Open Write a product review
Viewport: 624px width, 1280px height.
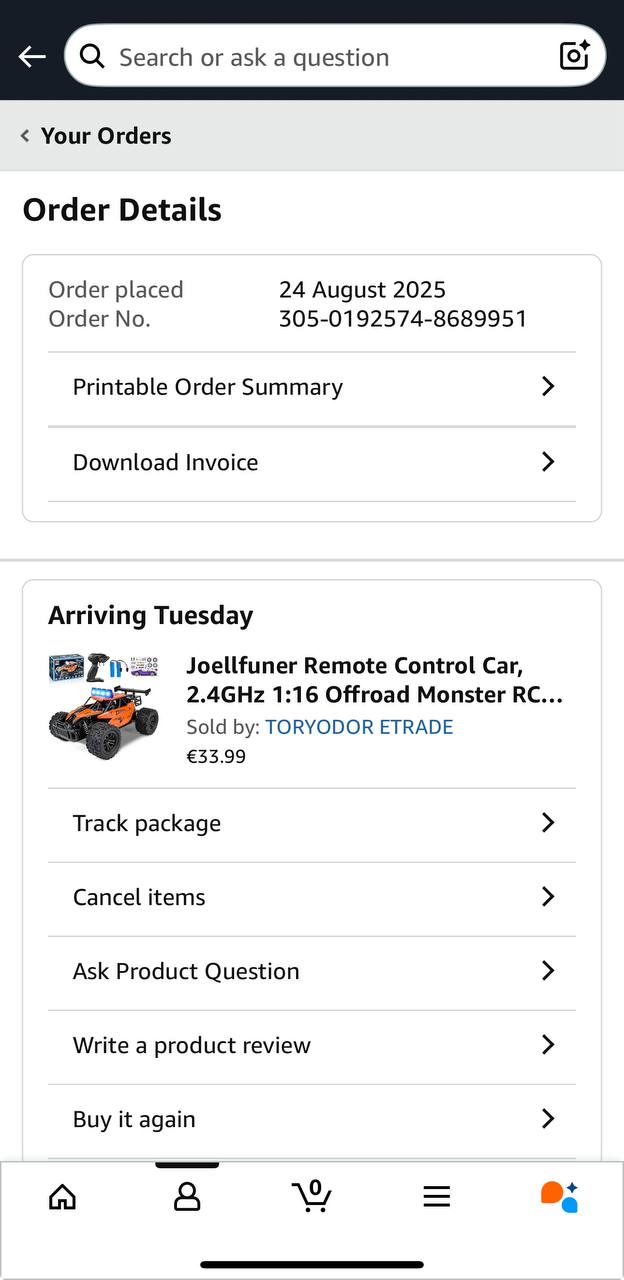[192, 1045]
